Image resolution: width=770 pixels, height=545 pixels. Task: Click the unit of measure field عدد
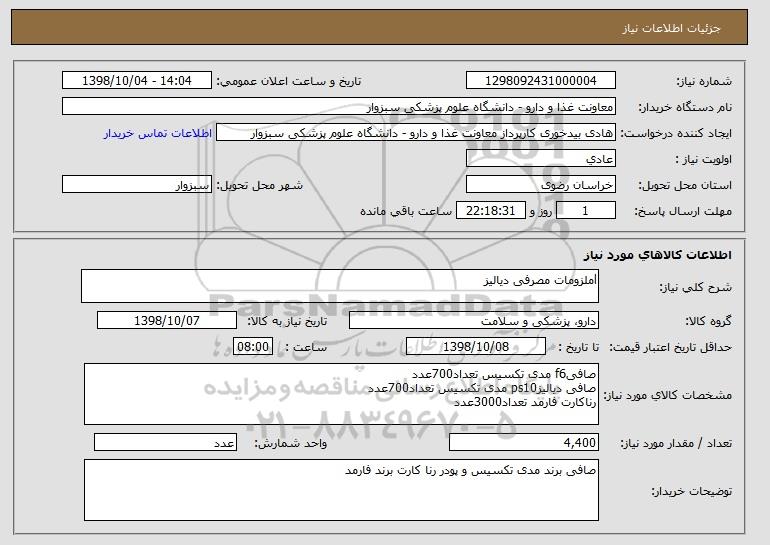pyautogui.click(x=165, y=442)
